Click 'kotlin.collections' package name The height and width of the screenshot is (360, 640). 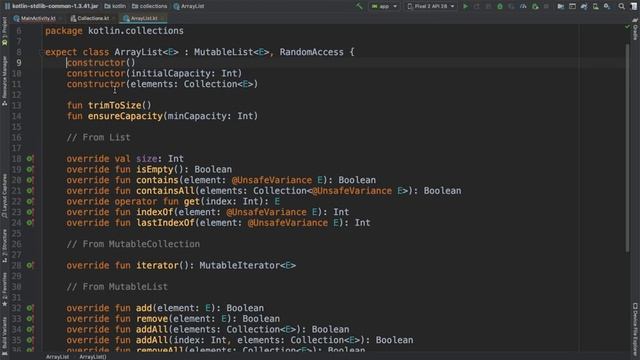tap(136, 31)
